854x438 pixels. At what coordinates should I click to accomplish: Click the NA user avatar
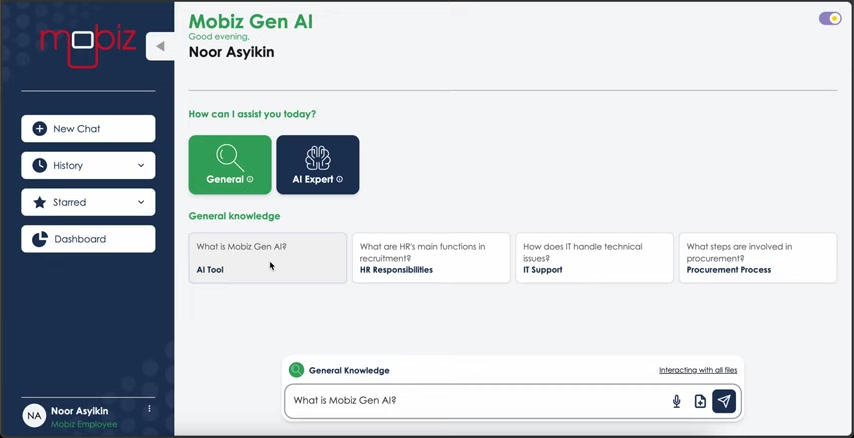coord(34,416)
